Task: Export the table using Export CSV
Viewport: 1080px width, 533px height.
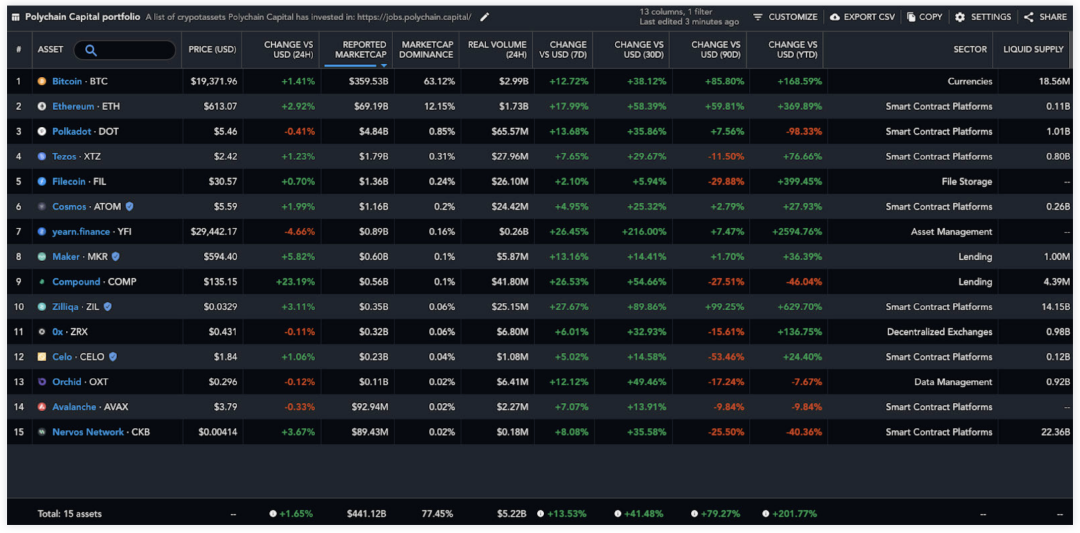Action: 862,17
